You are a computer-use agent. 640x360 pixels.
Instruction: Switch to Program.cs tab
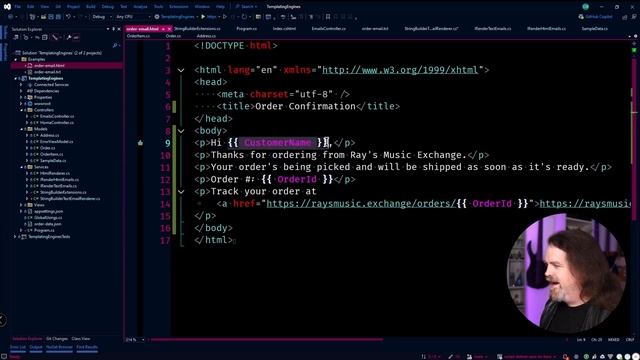tap(247, 29)
